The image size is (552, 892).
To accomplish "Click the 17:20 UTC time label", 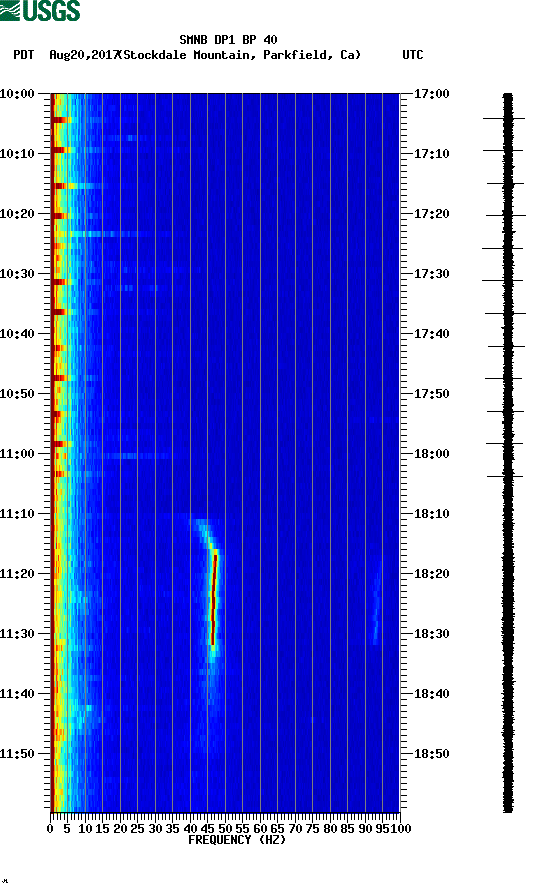I will click(431, 214).
